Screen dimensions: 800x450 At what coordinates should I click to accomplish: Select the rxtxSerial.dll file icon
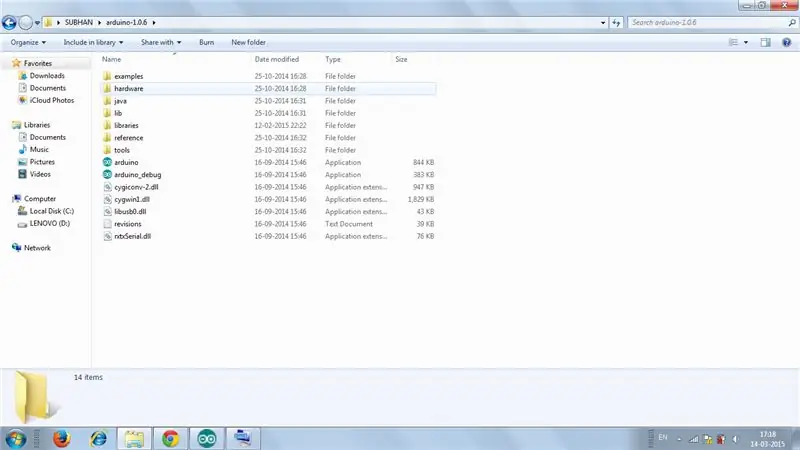tap(107, 236)
